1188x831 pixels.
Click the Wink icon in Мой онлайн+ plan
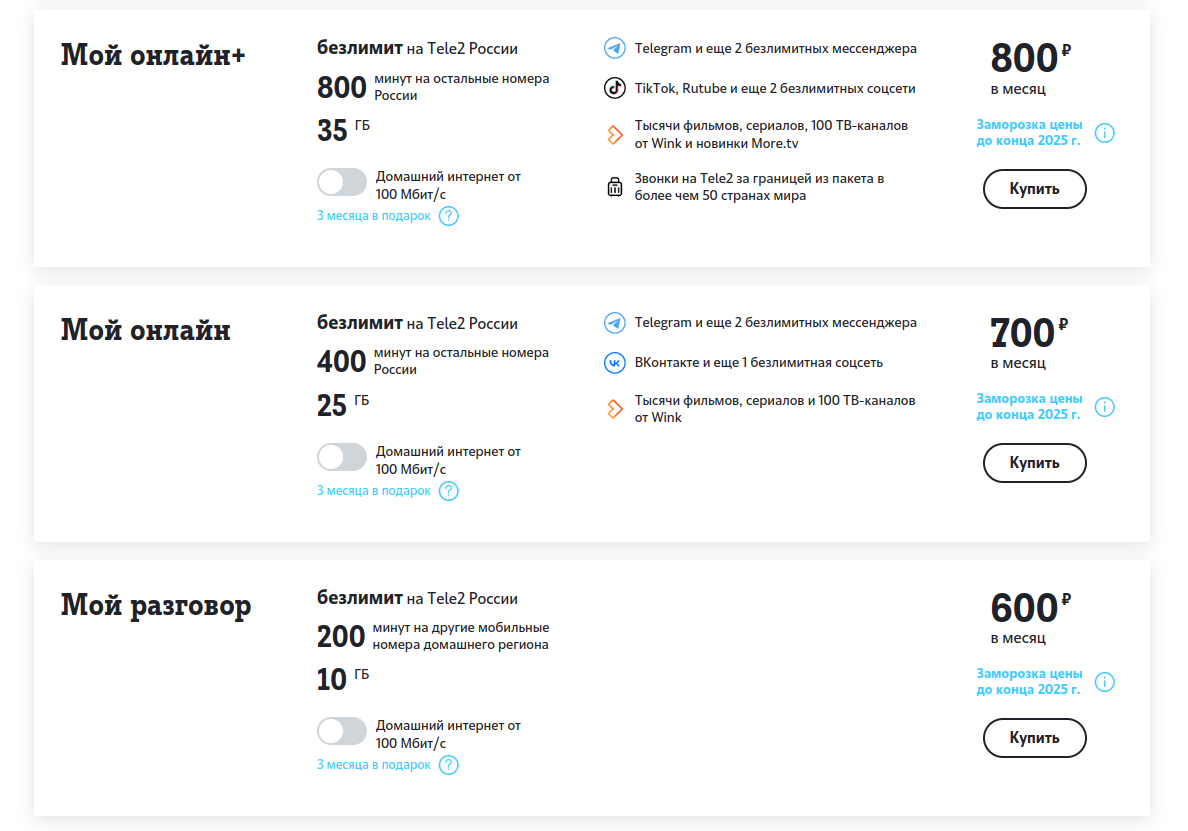614,135
